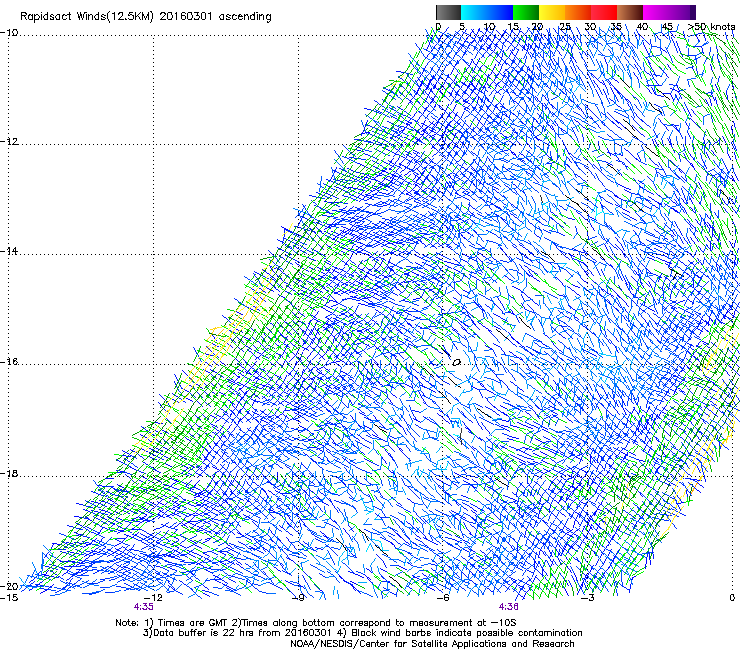Click the word 'ascending' in the title
This screenshot has width=740, height=650.
point(245,17)
